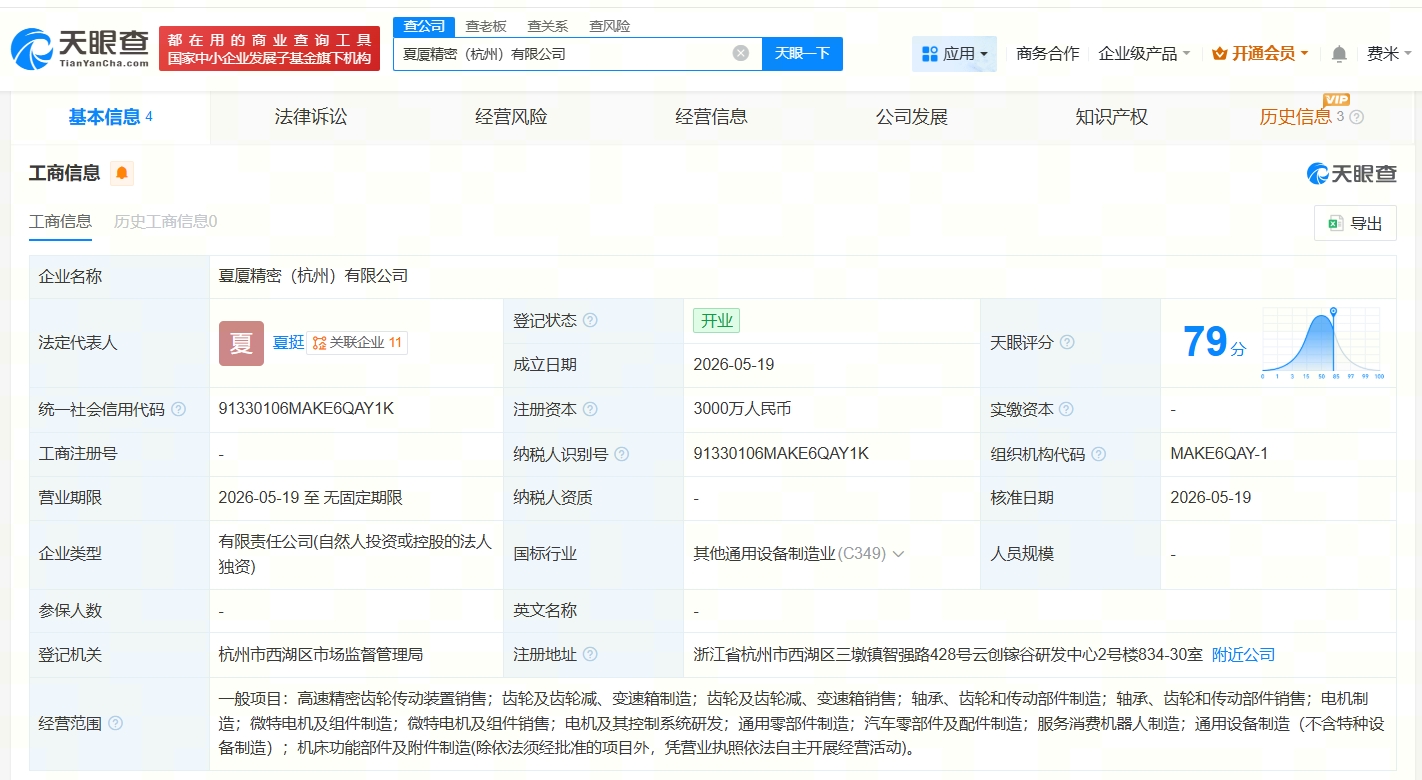Open legal representative 夏挺 link
This screenshot has height=780, width=1422.
point(288,343)
